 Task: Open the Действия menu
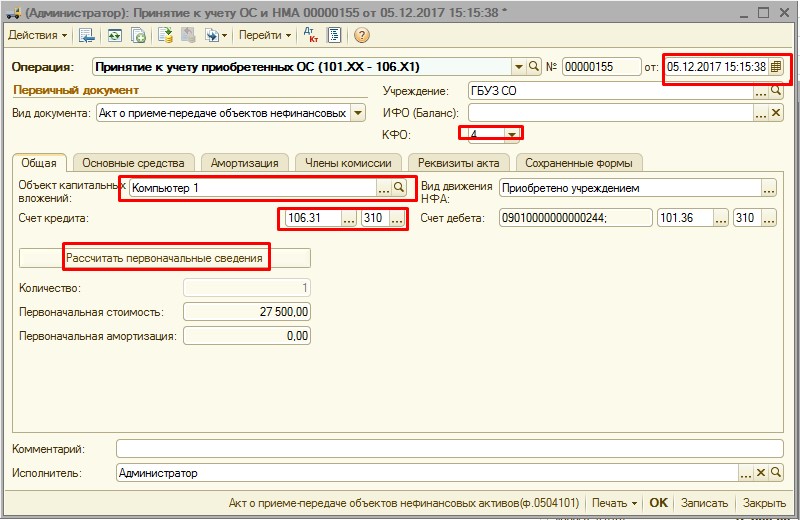[38, 35]
